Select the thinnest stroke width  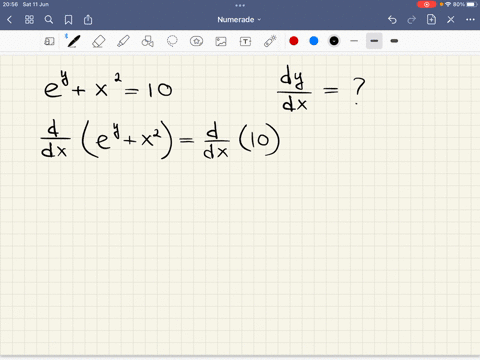pos(354,41)
